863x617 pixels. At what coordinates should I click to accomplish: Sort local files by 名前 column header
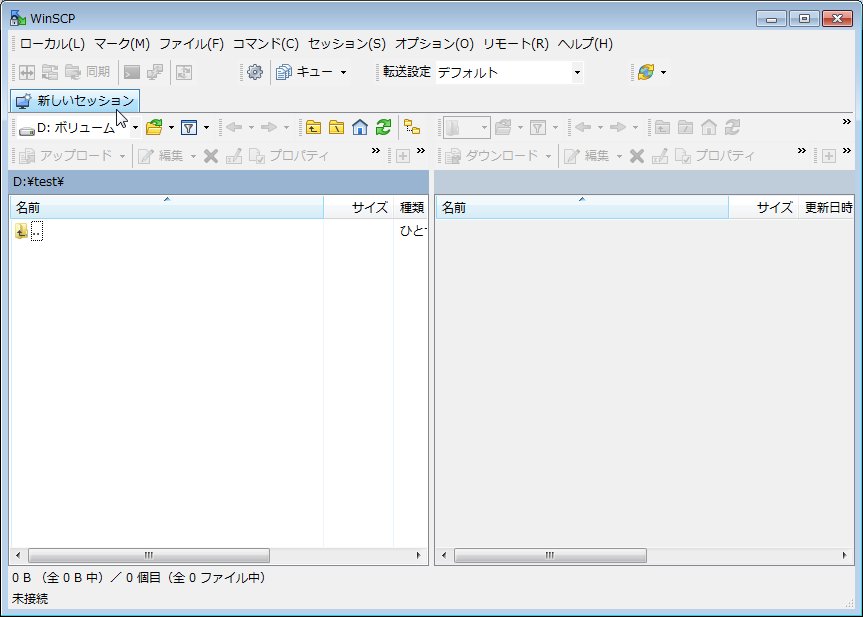[x=165, y=208]
